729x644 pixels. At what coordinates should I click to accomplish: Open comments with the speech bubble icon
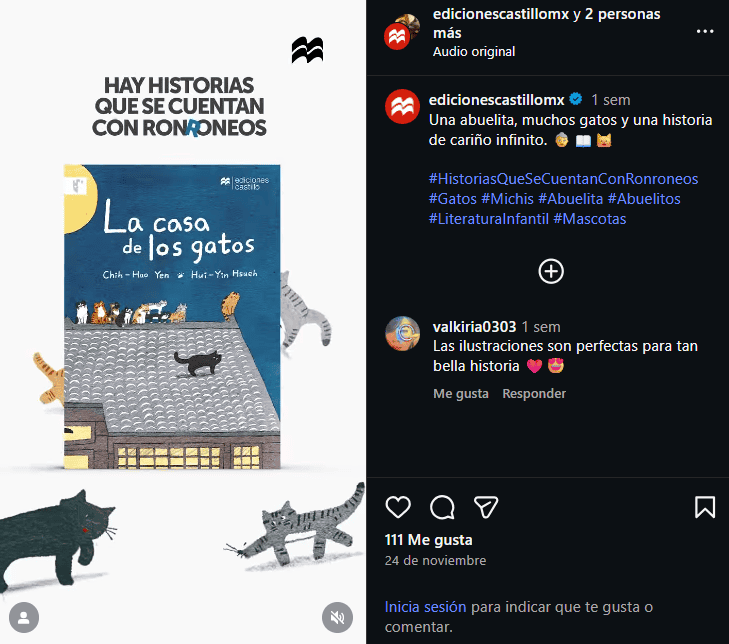tap(442, 507)
